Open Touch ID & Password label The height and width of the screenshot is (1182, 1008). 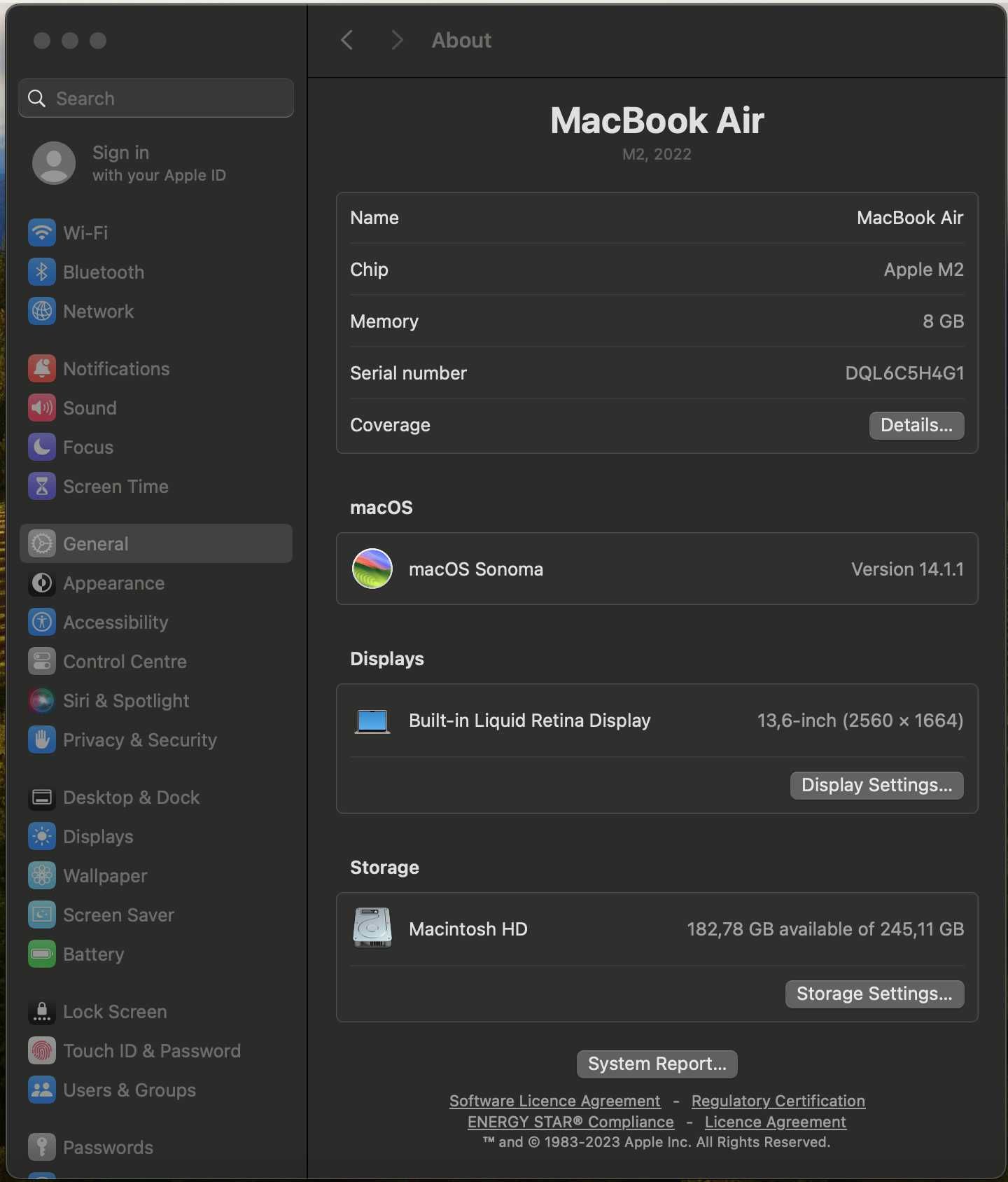152,1050
